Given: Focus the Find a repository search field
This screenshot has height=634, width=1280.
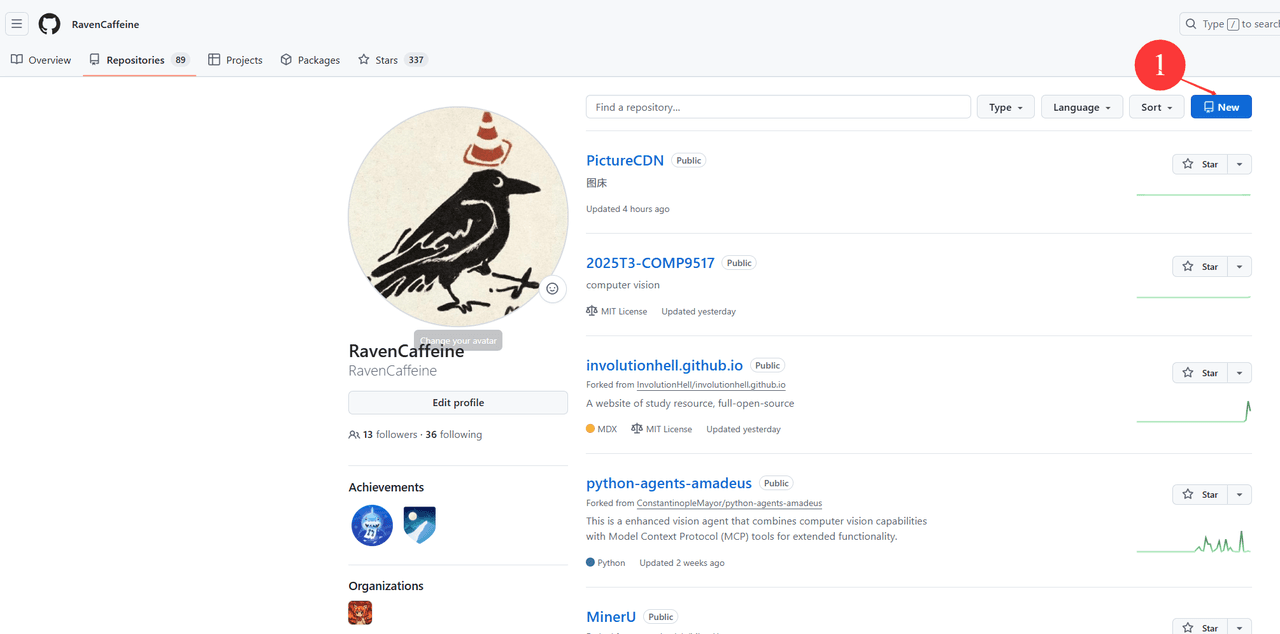Looking at the screenshot, I should [x=777, y=107].
